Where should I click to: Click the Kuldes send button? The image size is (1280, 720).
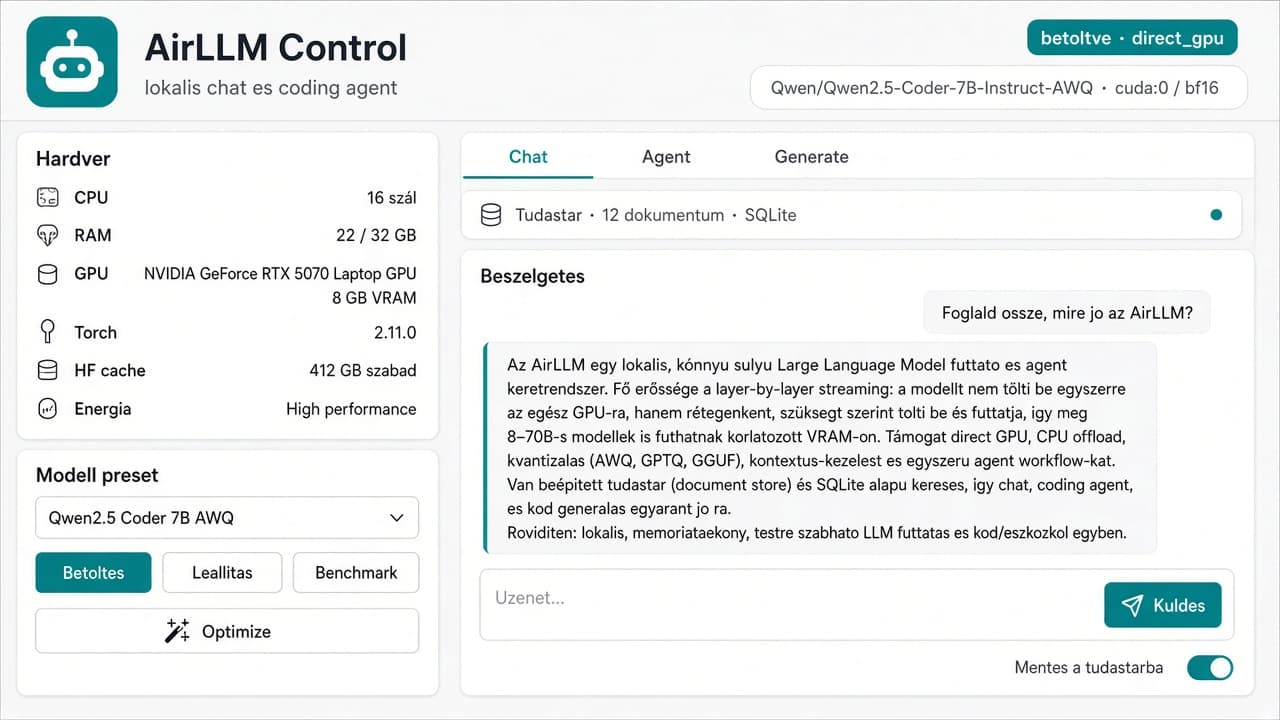point(1163,605)
